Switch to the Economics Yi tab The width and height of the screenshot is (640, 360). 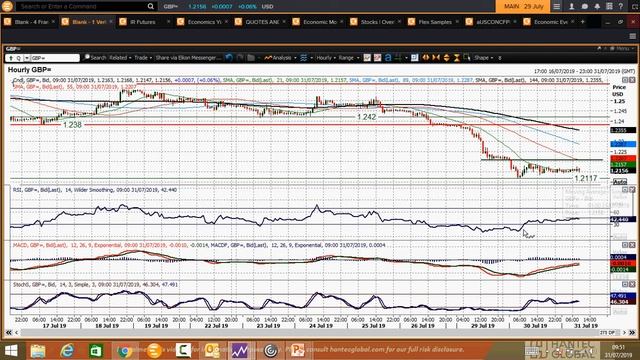click(x=204, y=22)
